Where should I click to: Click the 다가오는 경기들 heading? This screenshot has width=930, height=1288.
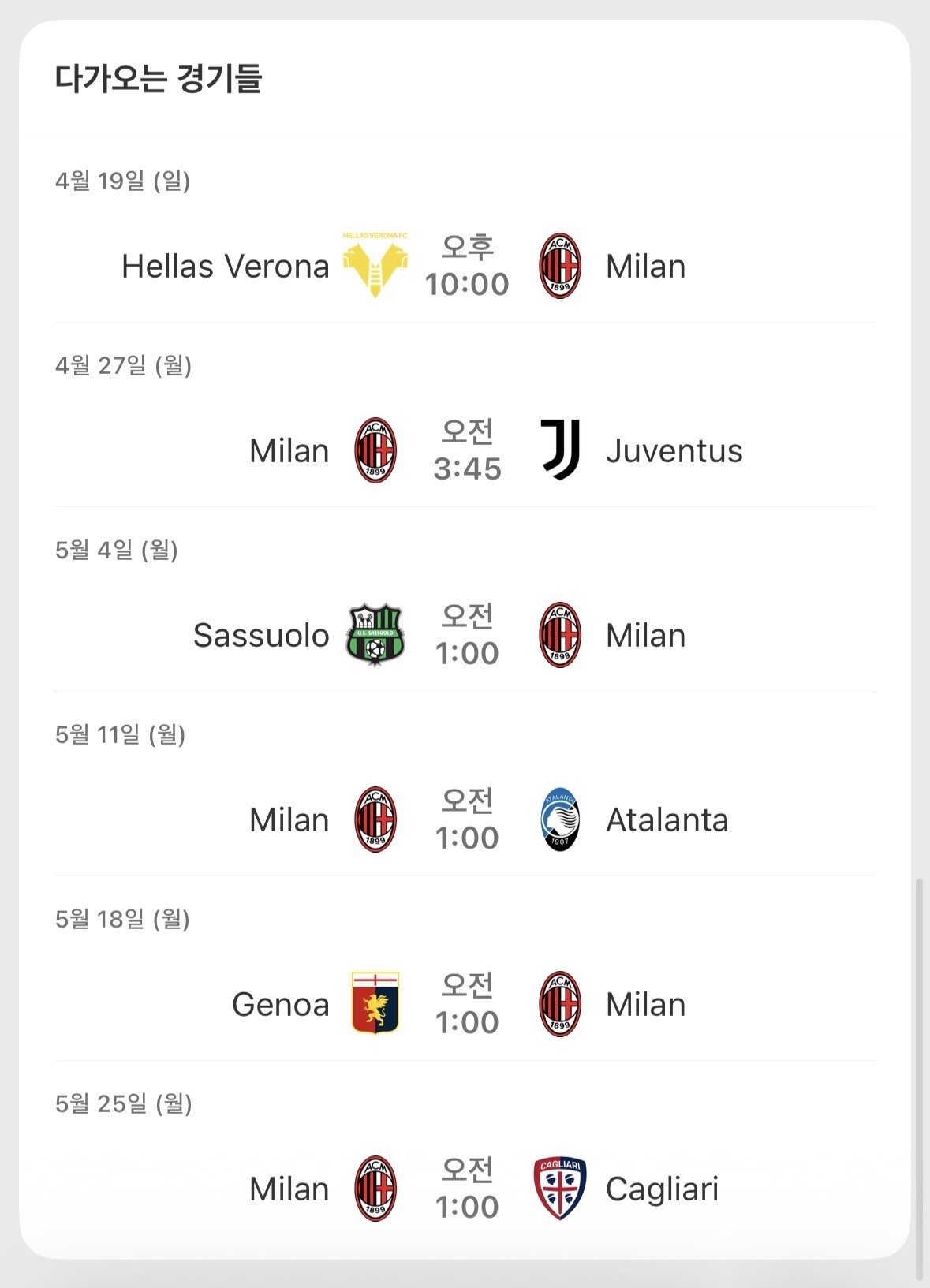point(159,79)
